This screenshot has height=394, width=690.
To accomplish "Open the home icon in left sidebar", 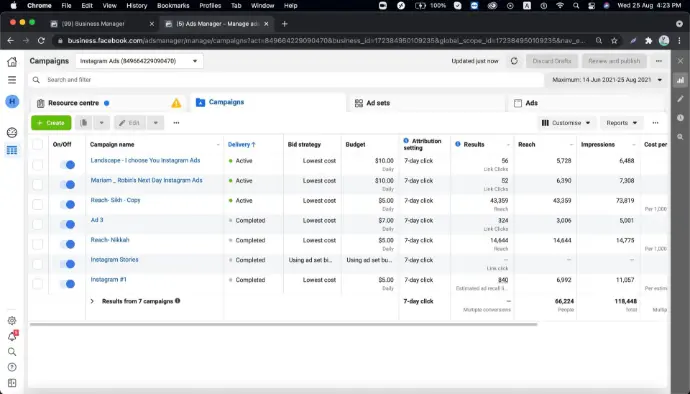I will coord(12,62).
